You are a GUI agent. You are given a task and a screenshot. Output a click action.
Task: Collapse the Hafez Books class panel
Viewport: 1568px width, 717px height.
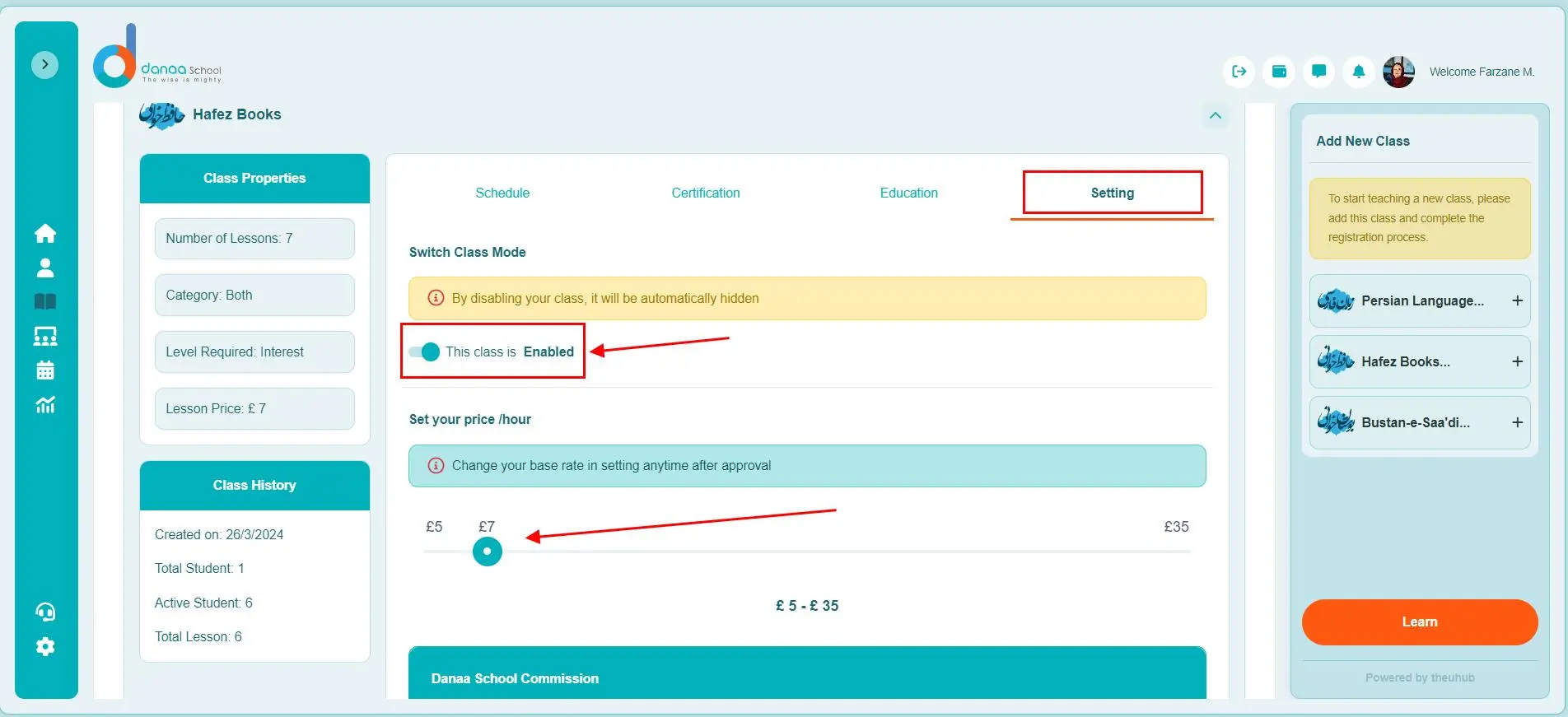coord(1215,115)
